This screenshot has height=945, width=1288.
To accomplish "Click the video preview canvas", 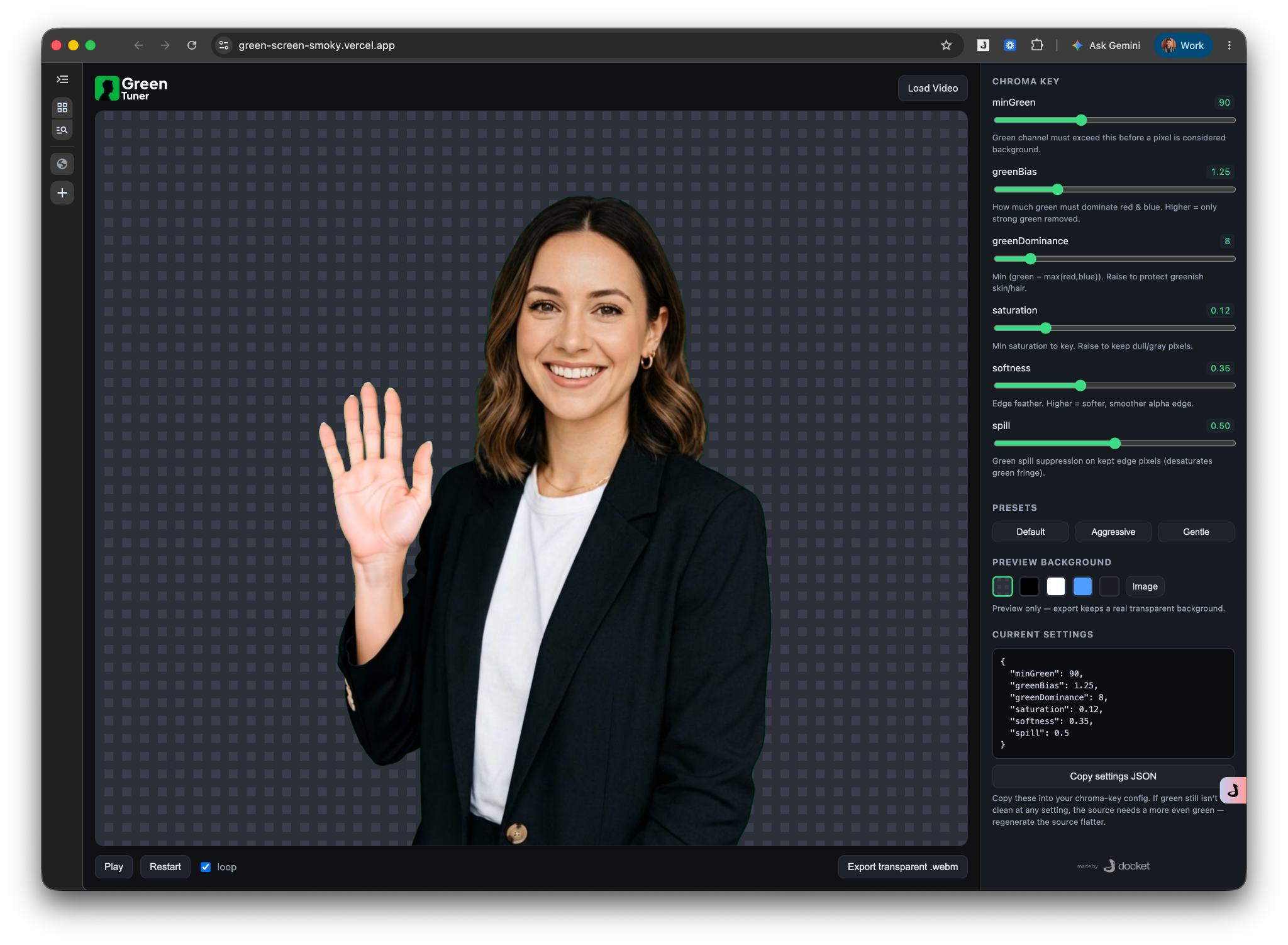I will click(x=531, y=478).
